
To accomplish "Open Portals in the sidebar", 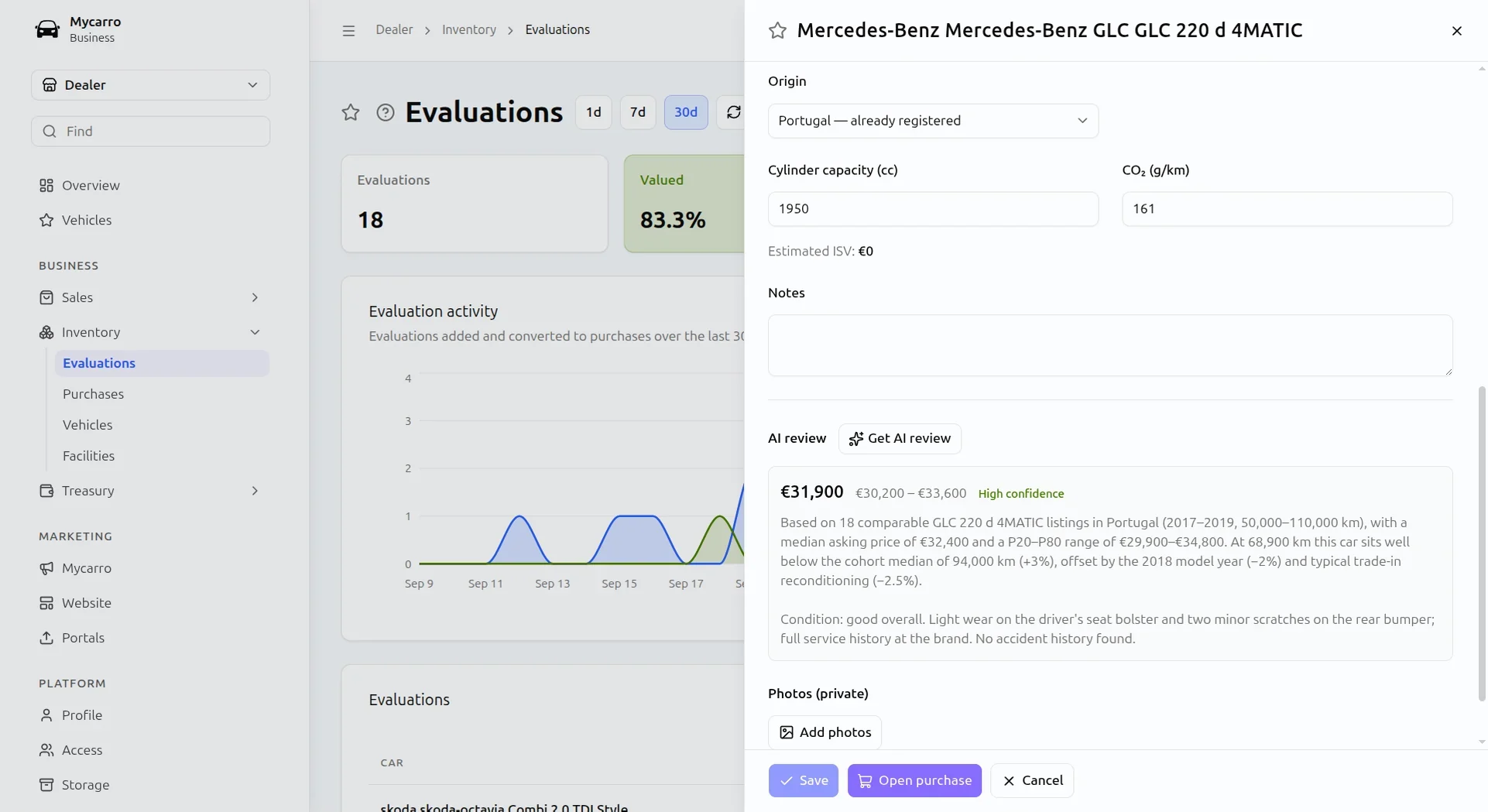I will [x=150, y=638].
